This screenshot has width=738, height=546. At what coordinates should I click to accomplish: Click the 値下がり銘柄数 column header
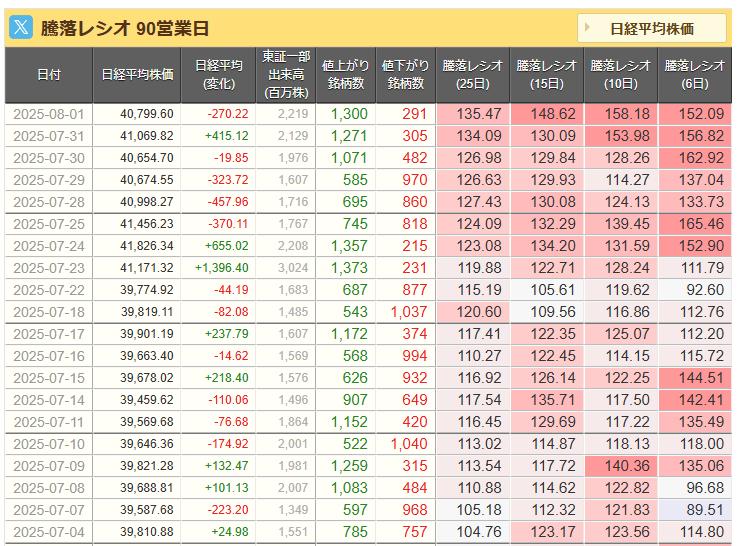click(x=402, y=74)
